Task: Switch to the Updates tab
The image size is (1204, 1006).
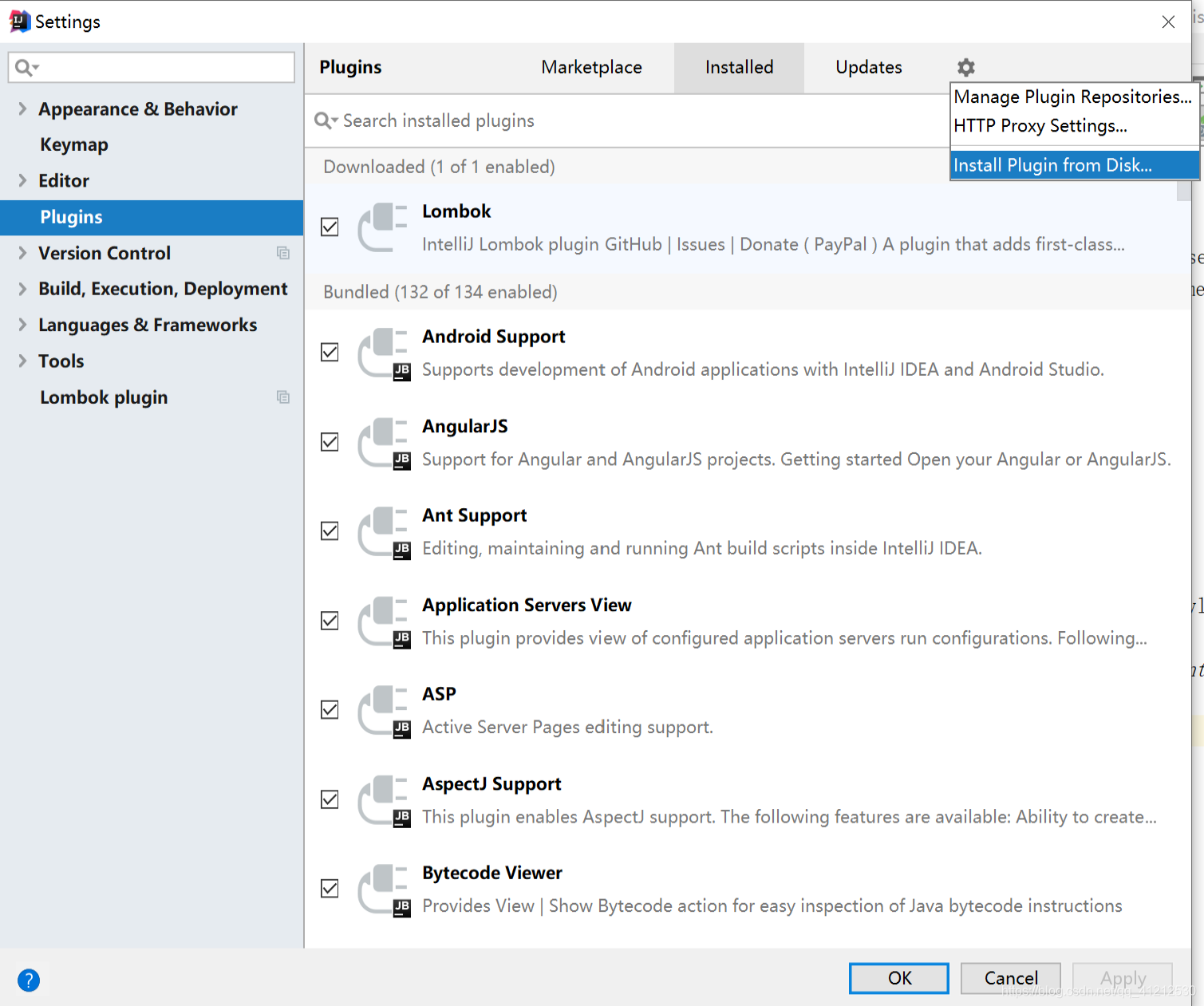Action: 869,68
